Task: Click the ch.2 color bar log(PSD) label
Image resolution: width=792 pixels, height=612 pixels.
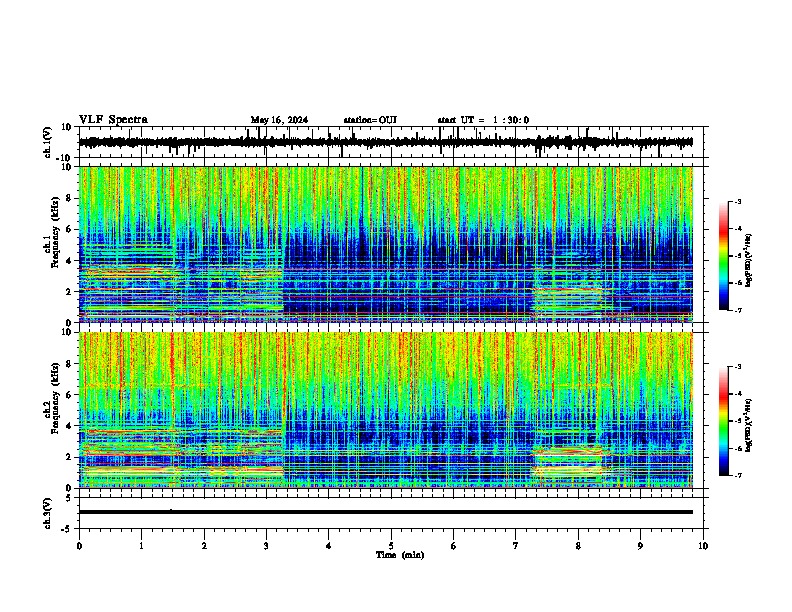Action: (748, 425)
